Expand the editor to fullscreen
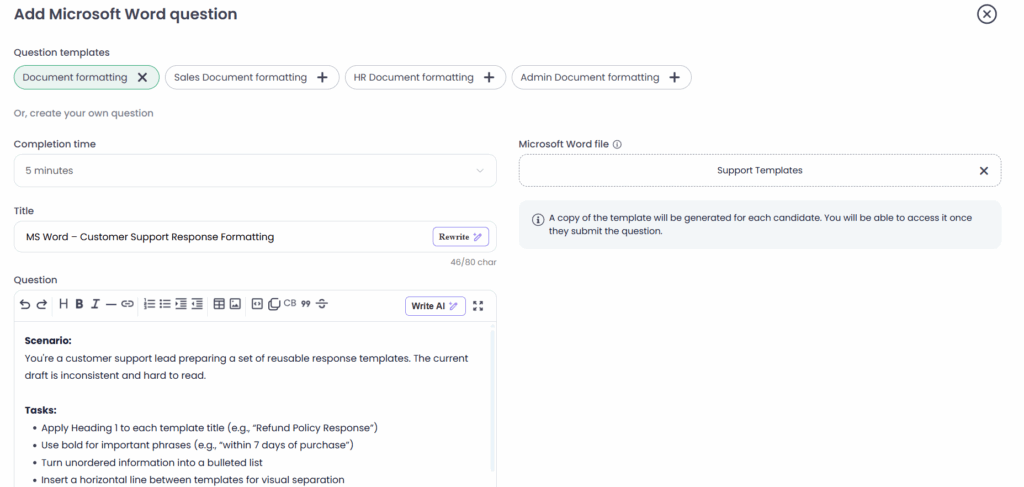1024x487 pixels. click(x=478, y=306)
